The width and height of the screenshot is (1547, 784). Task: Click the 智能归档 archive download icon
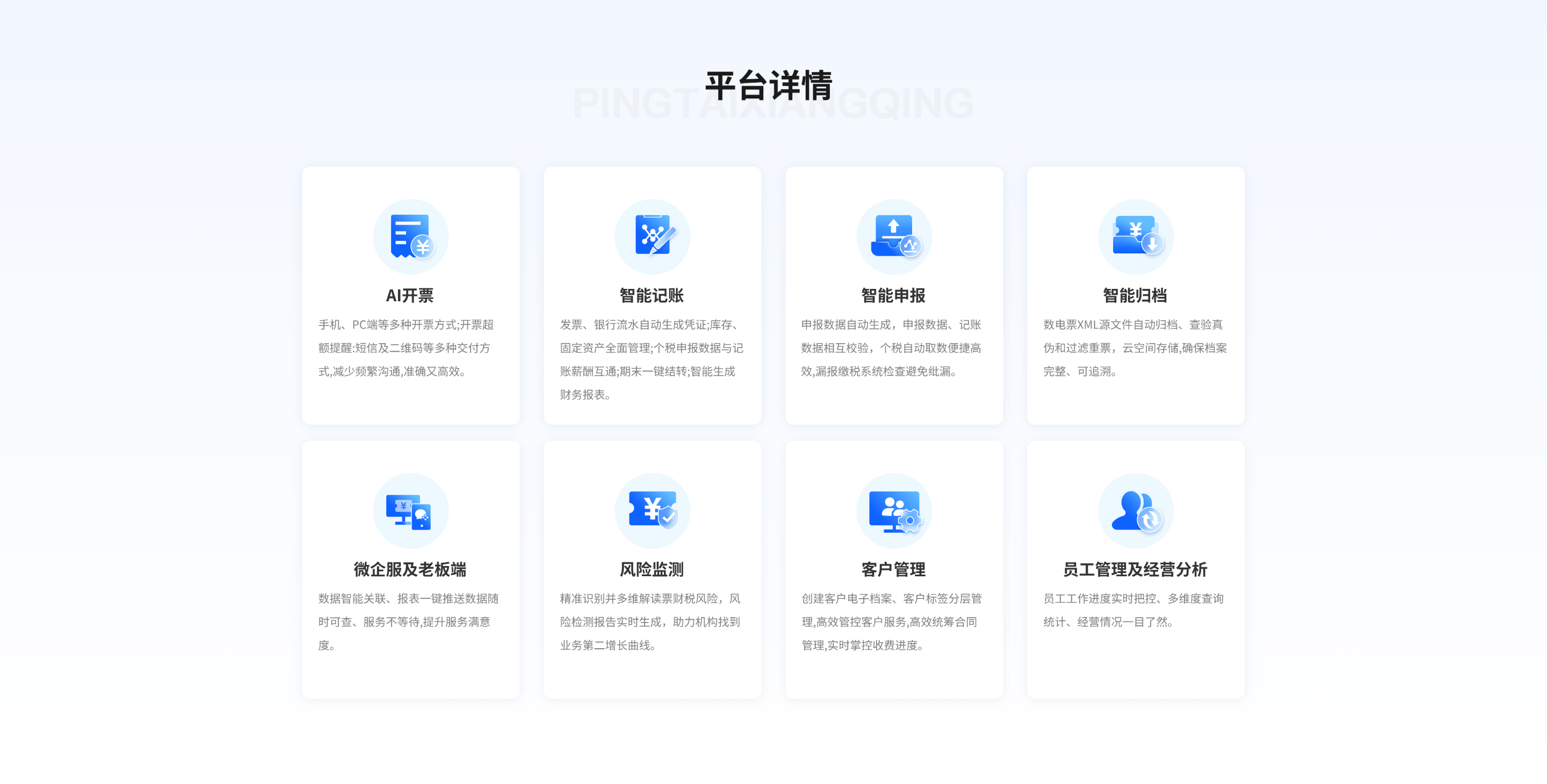(1135, 236)
